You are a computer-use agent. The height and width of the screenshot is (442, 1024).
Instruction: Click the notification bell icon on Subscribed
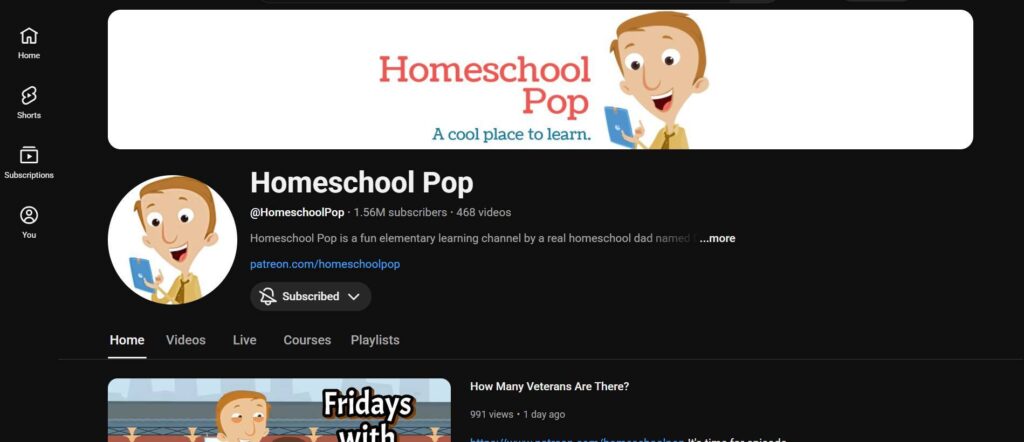click(267, 296)
